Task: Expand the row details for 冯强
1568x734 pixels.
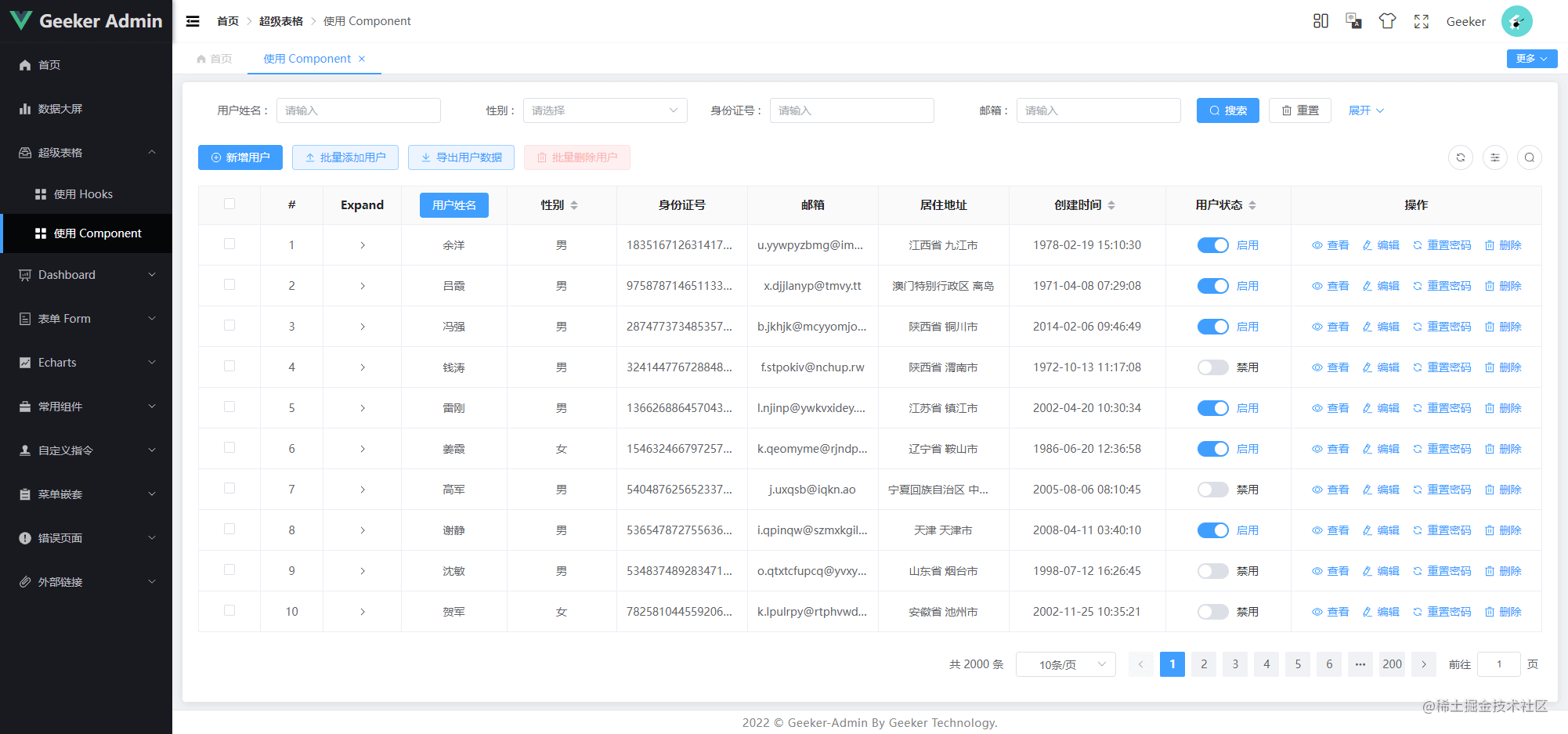Action: 362,326
